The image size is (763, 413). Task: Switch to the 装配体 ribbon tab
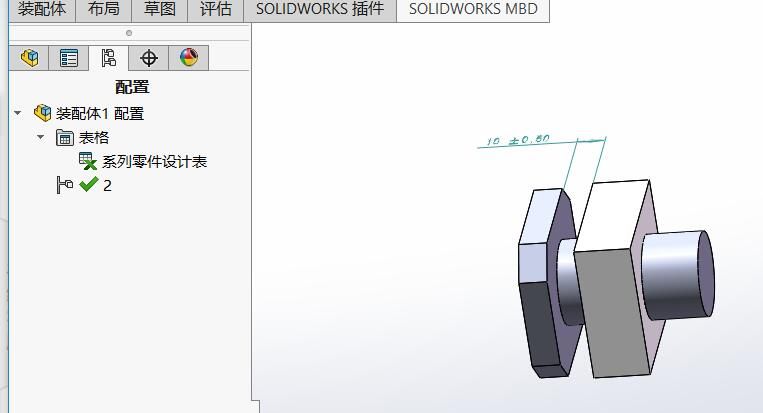[42, 10]
